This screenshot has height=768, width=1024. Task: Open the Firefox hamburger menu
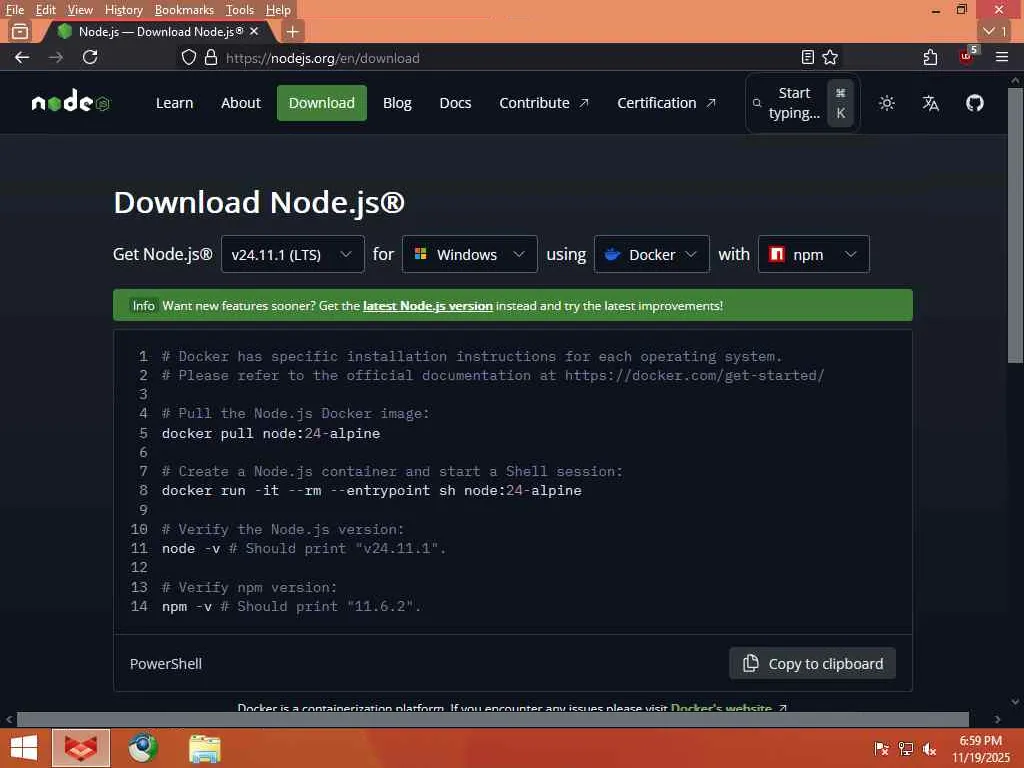coord(1002,57)
